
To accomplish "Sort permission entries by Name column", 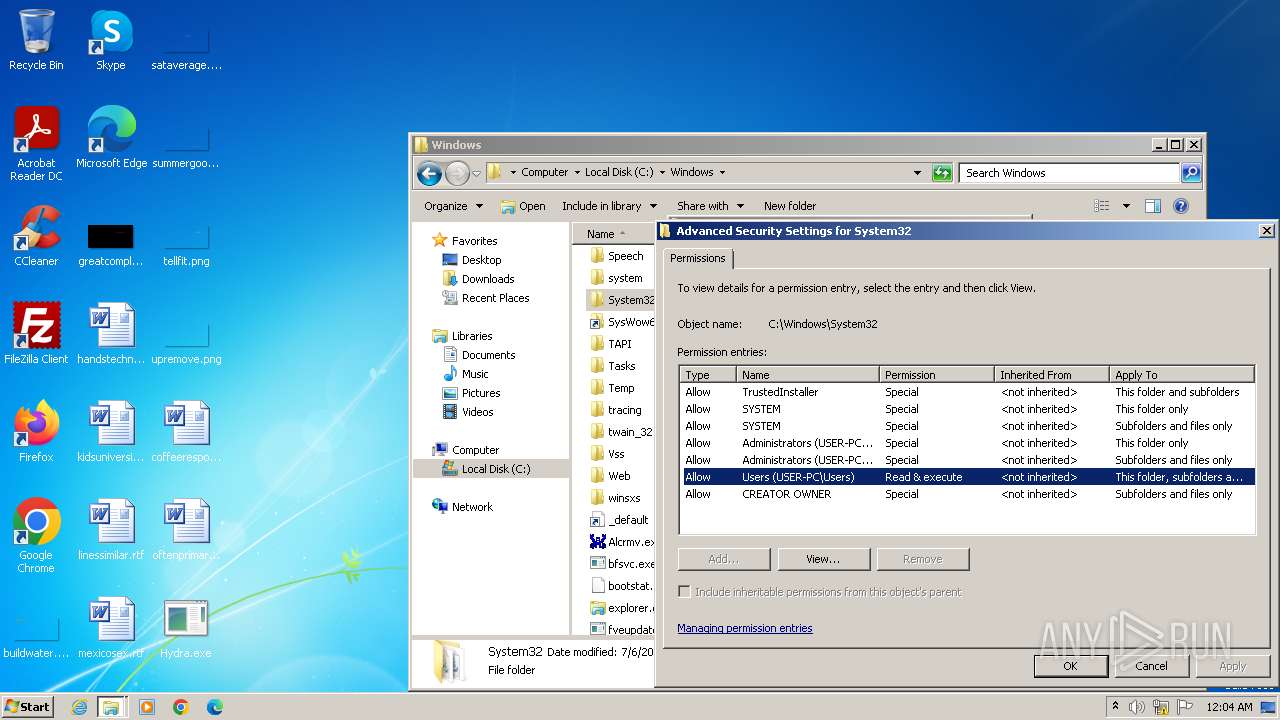I will 808,375.
